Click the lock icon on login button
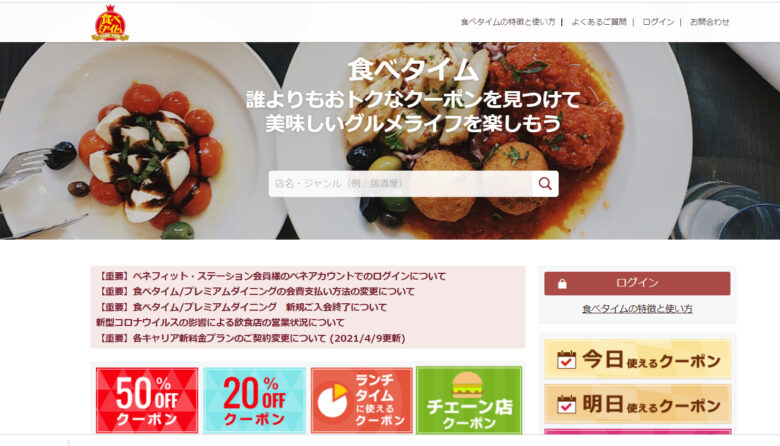This screenshot has height=446, width=780. [562, 284]
